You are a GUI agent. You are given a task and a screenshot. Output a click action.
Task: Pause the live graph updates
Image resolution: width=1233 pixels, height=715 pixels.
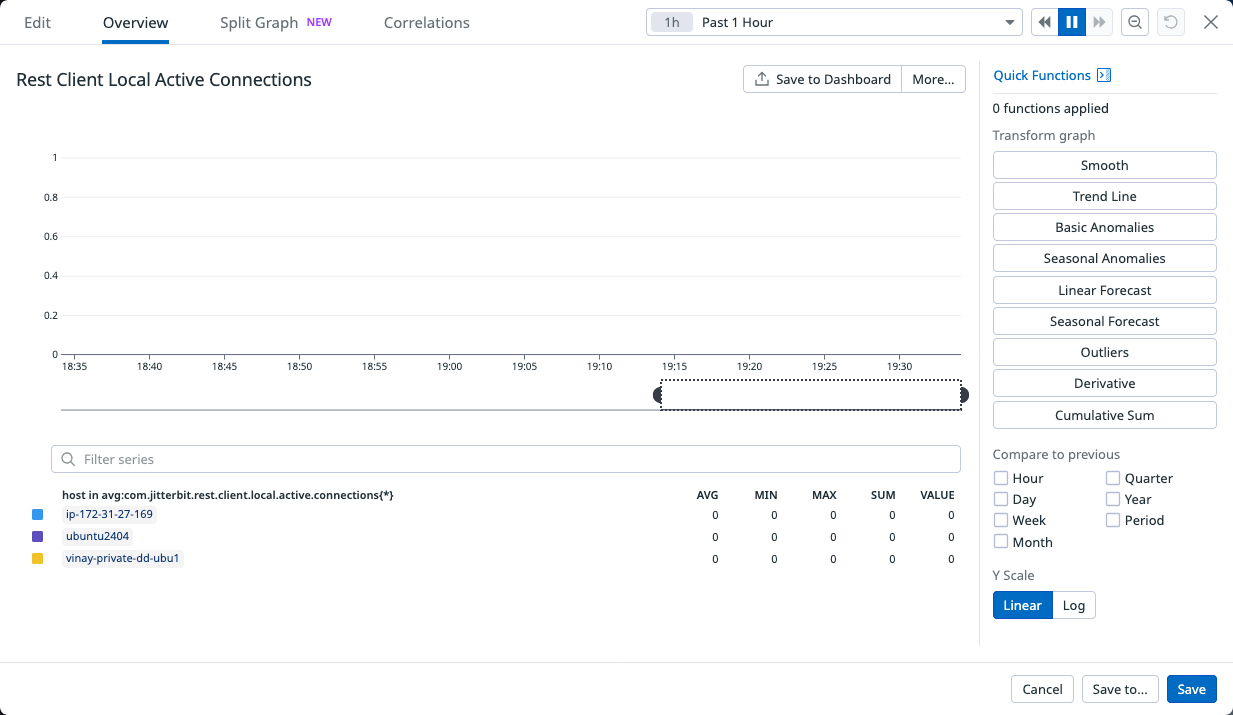(x=1071, y=21)
